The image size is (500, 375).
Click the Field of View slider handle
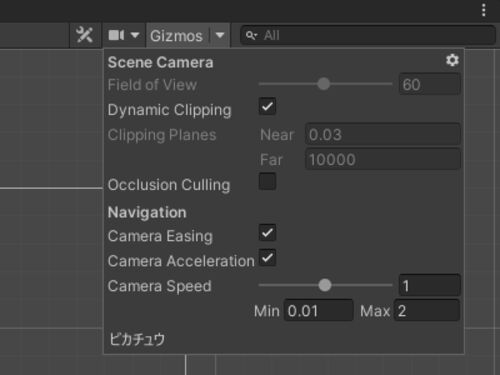[323, 84]
